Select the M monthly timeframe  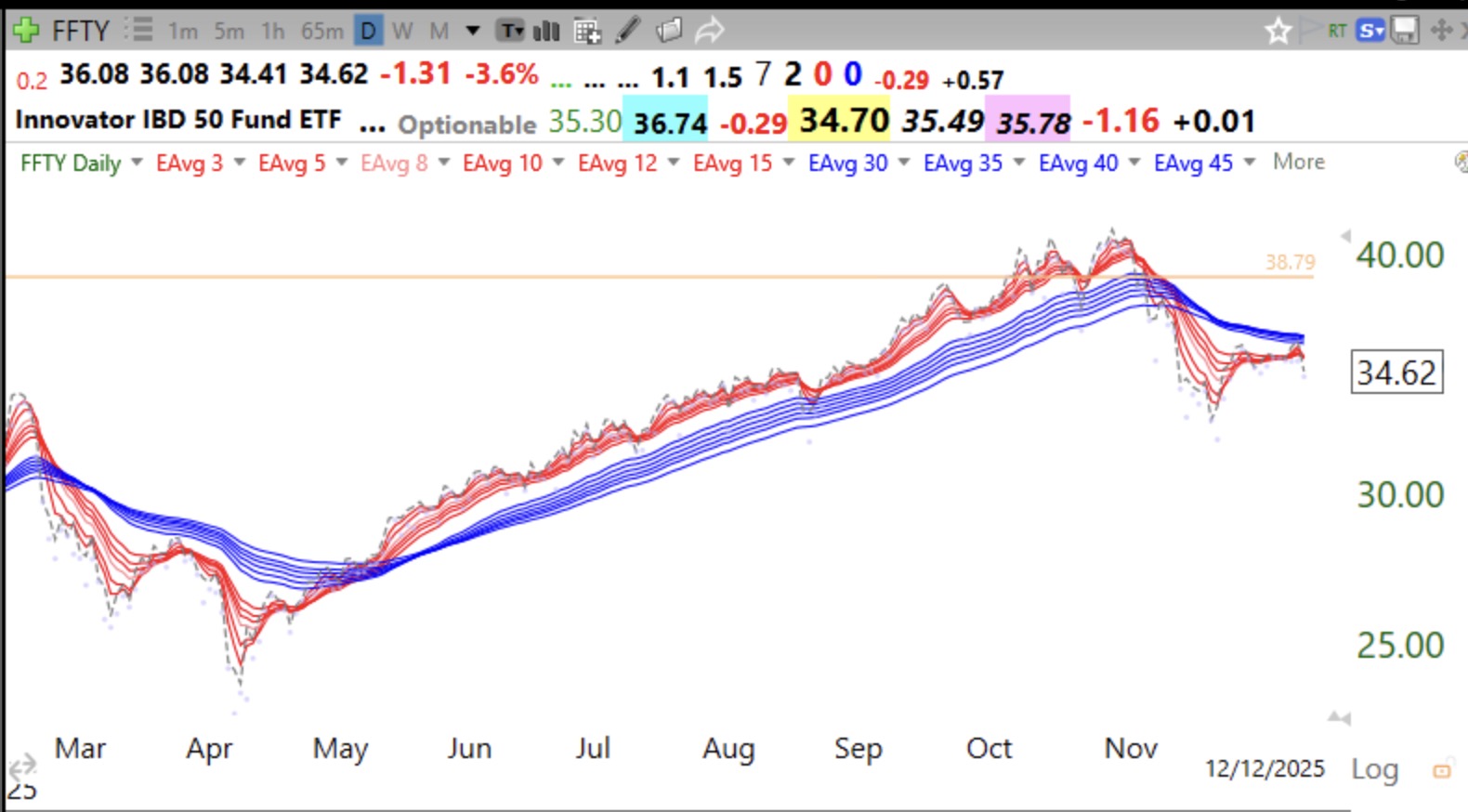tap(439, 31)
